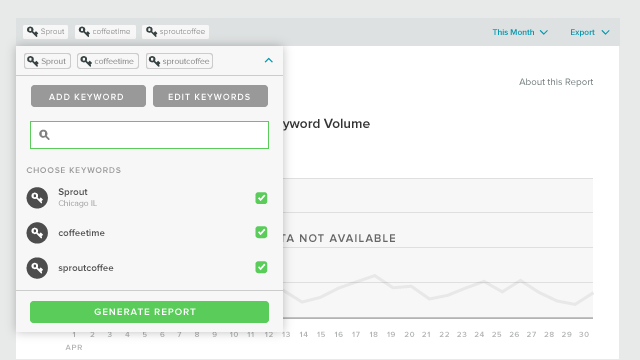Click the GENERATE REPORT button
The width and height of the screenshot is (640, 360).
[149, 312]
